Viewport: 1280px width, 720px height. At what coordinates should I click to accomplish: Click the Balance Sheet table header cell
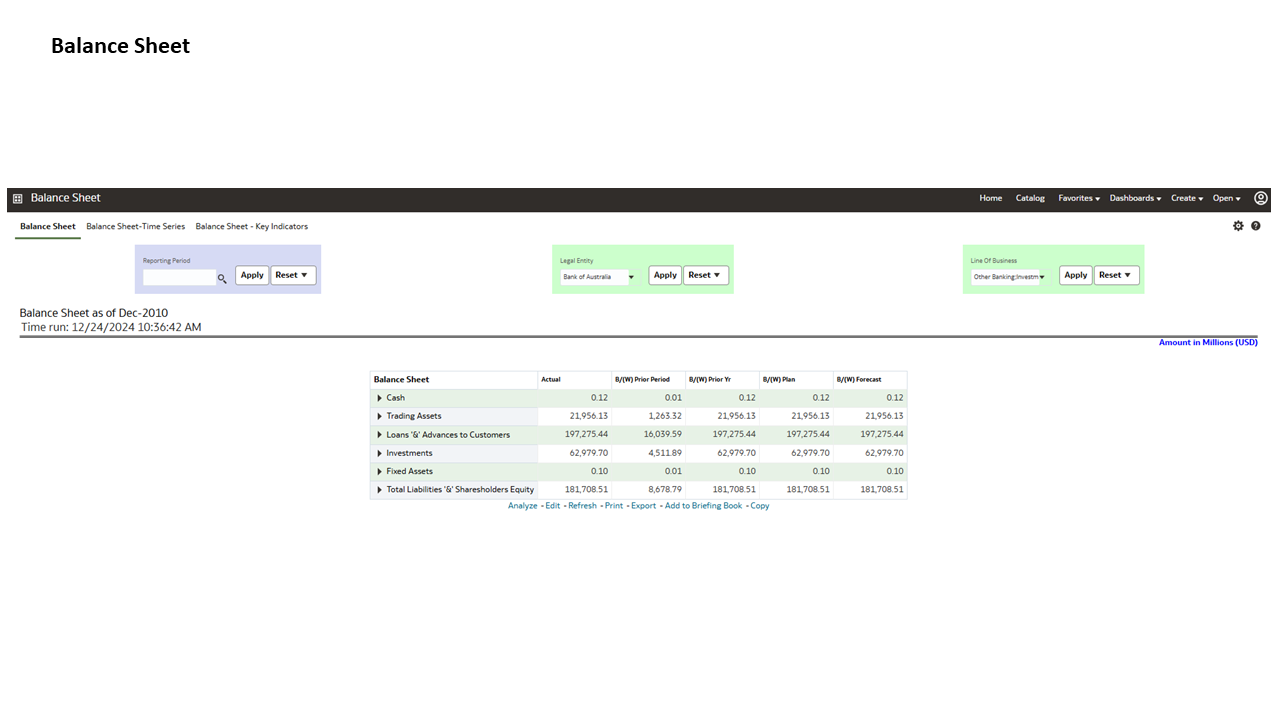point(454,380)
